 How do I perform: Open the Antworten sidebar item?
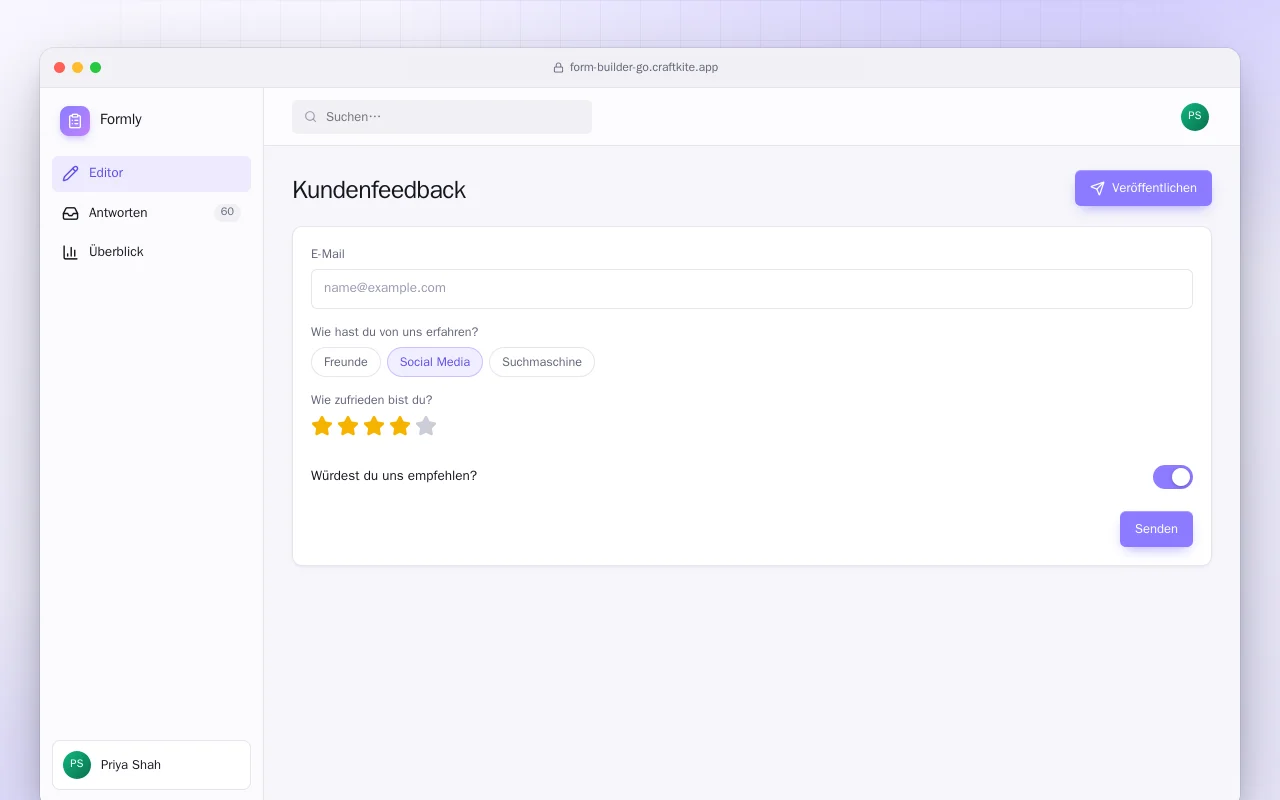point(151,213)
